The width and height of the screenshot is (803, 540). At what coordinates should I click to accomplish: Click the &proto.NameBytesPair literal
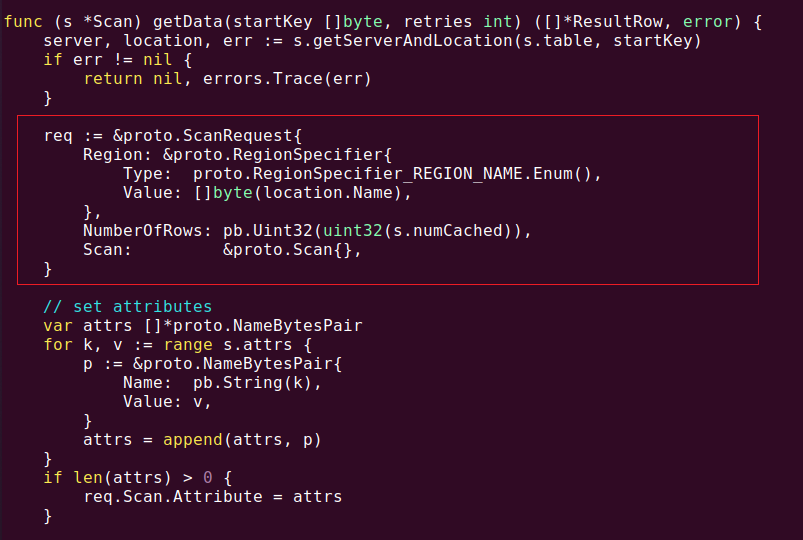pyautogui.click(x=237, y=364)
